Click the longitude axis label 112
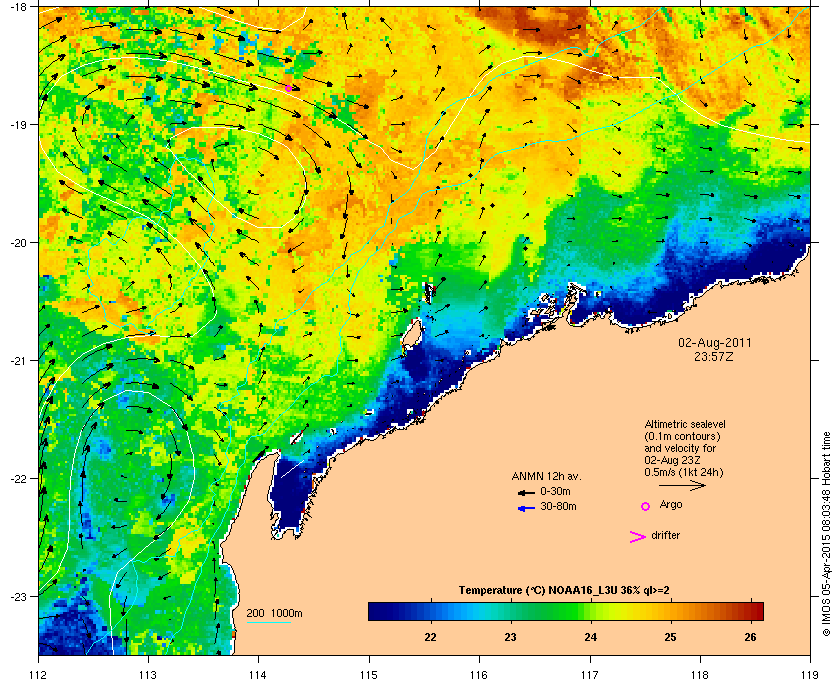Viewport: 840px width, 680px height. point(39,674)
